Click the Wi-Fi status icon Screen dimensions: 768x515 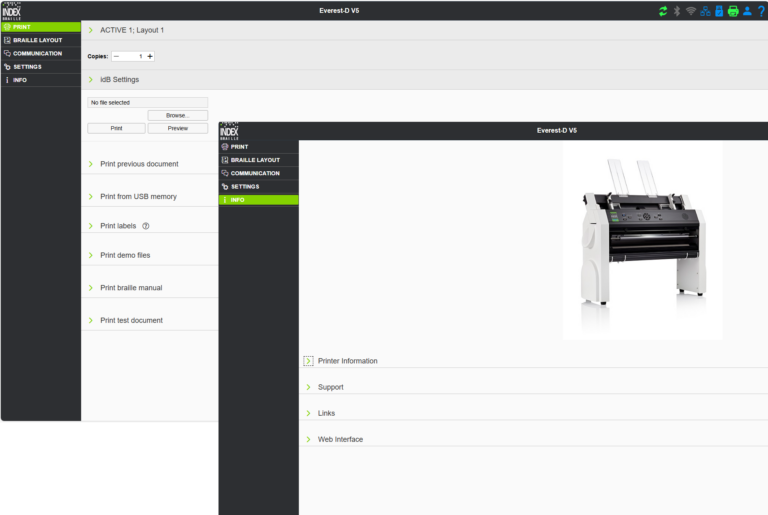[690, 11]
